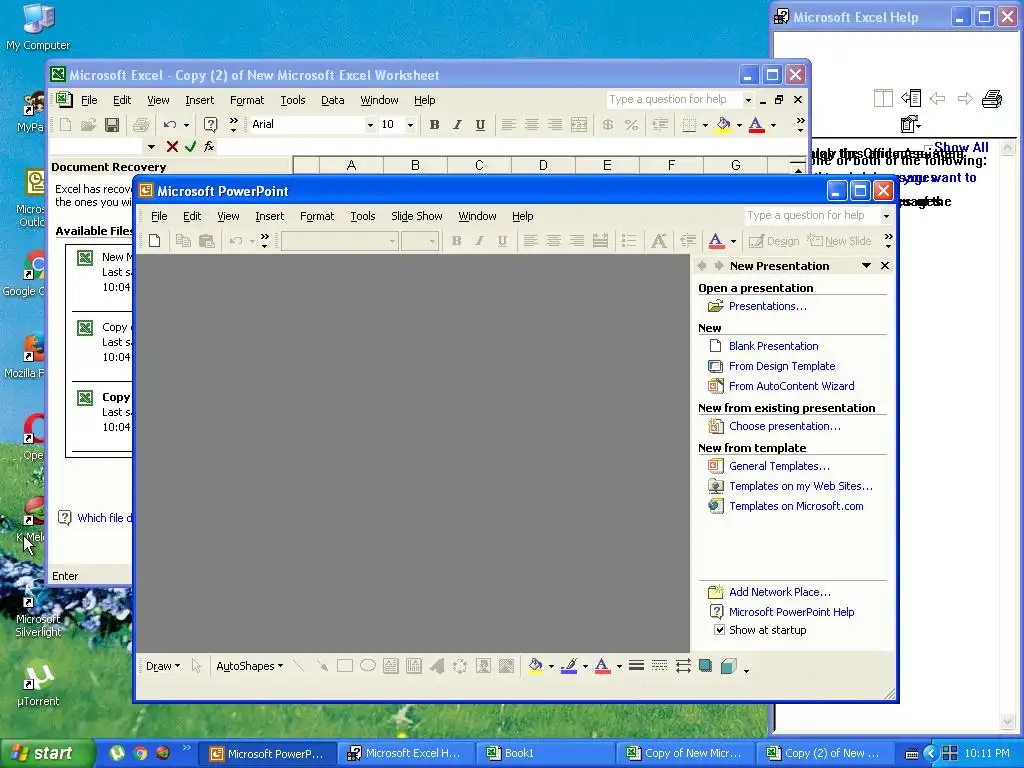Click the Save icon in Excel toolbar
Image resolution: width=1024 pixels, height=768 pixels.
[x=112, y=125]
